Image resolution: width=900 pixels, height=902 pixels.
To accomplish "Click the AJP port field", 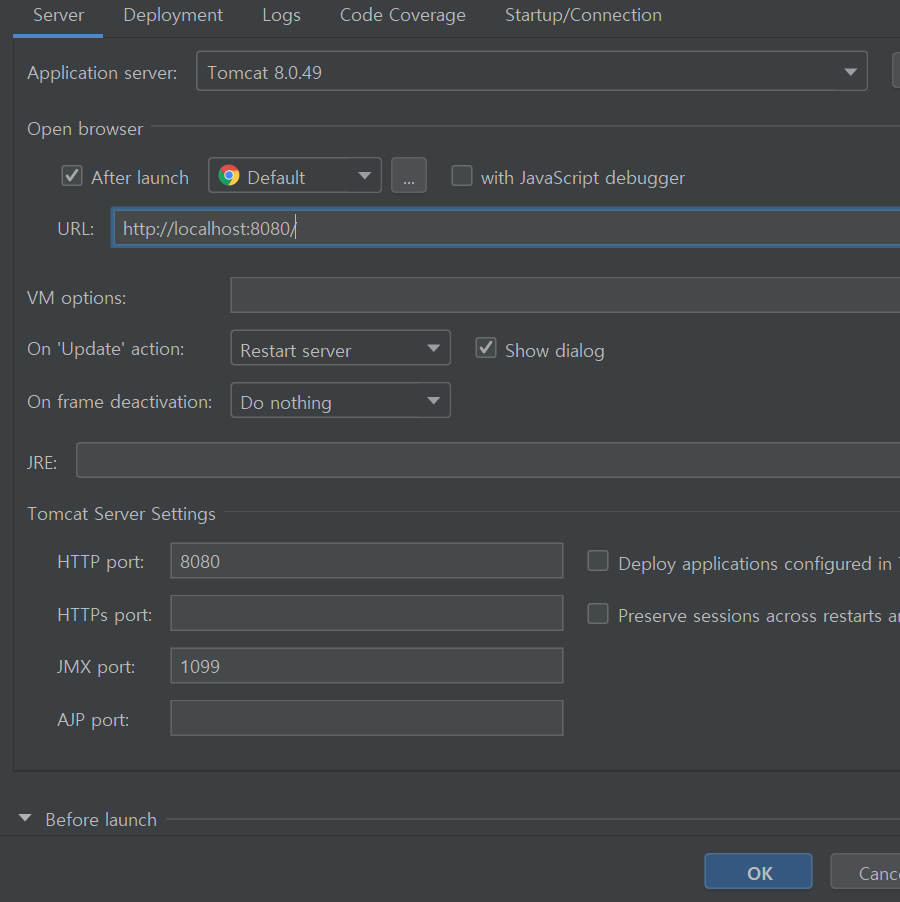I will (x=367, y=718).
